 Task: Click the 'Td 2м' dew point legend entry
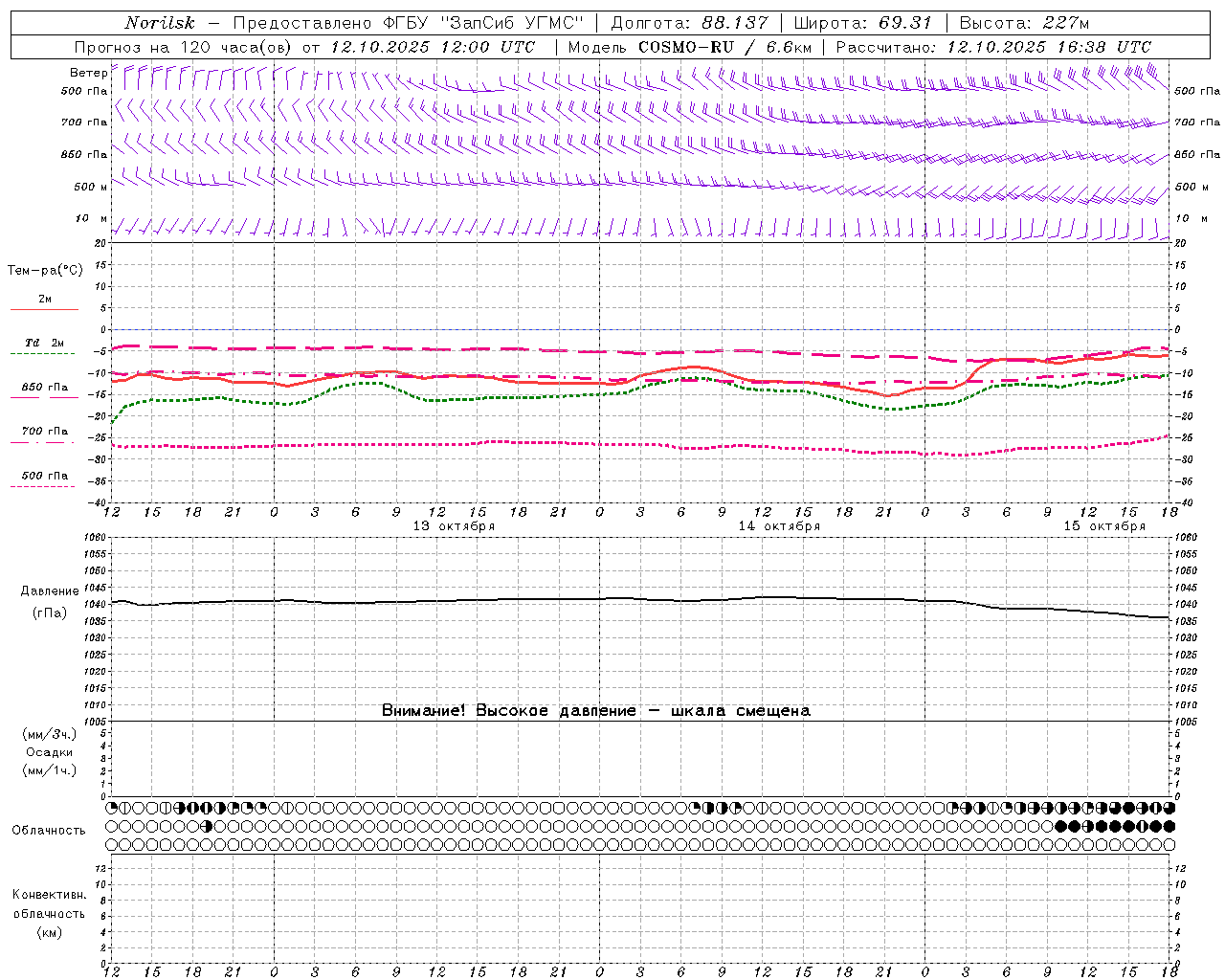click(x=45, y=343)
